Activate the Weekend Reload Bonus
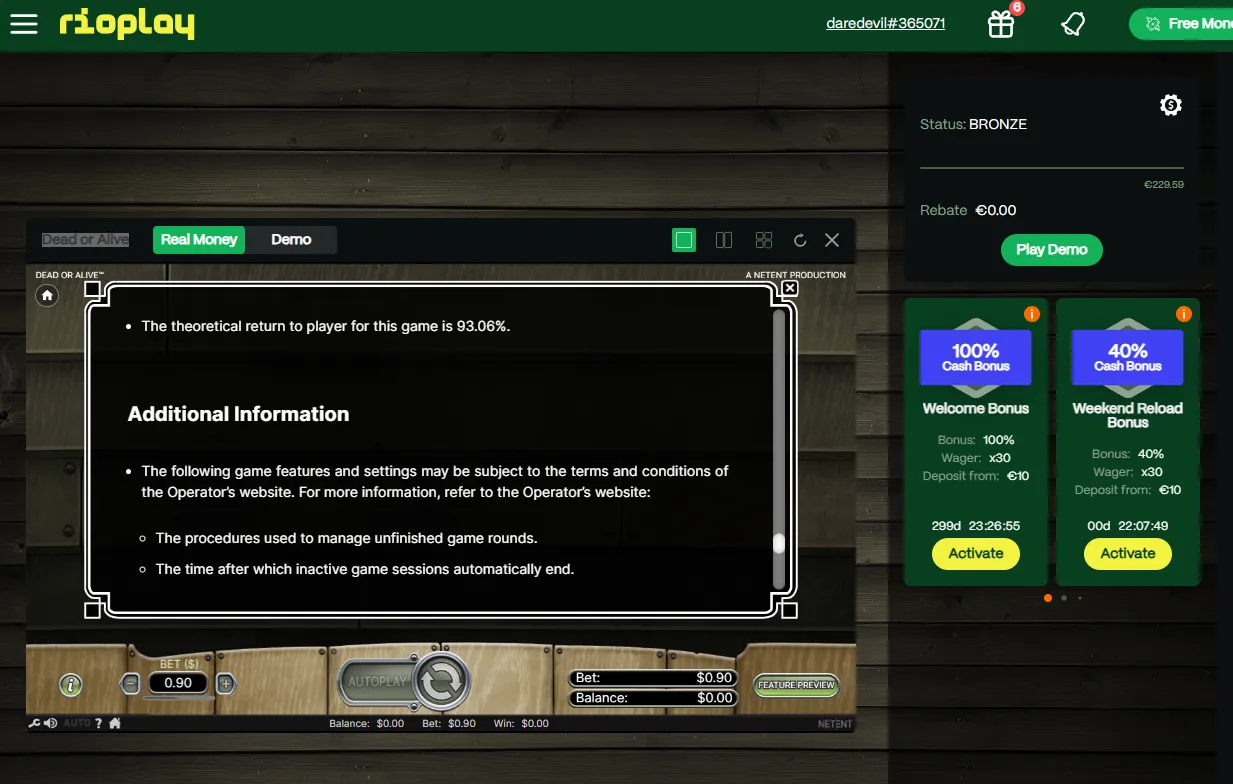This screenshot has width=1233, height=784. (1128, 554)
